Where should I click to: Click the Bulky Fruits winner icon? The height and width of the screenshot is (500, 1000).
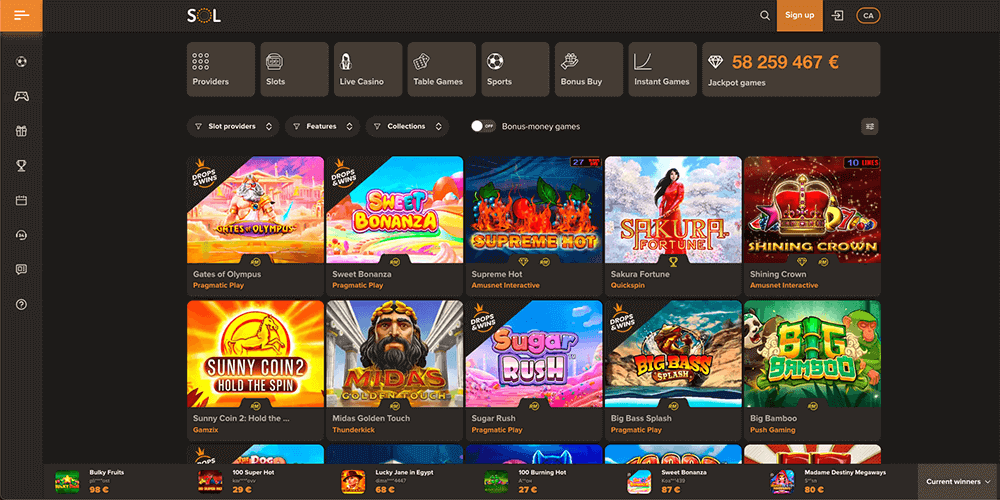pyautogui.click(x=67, y=482)
